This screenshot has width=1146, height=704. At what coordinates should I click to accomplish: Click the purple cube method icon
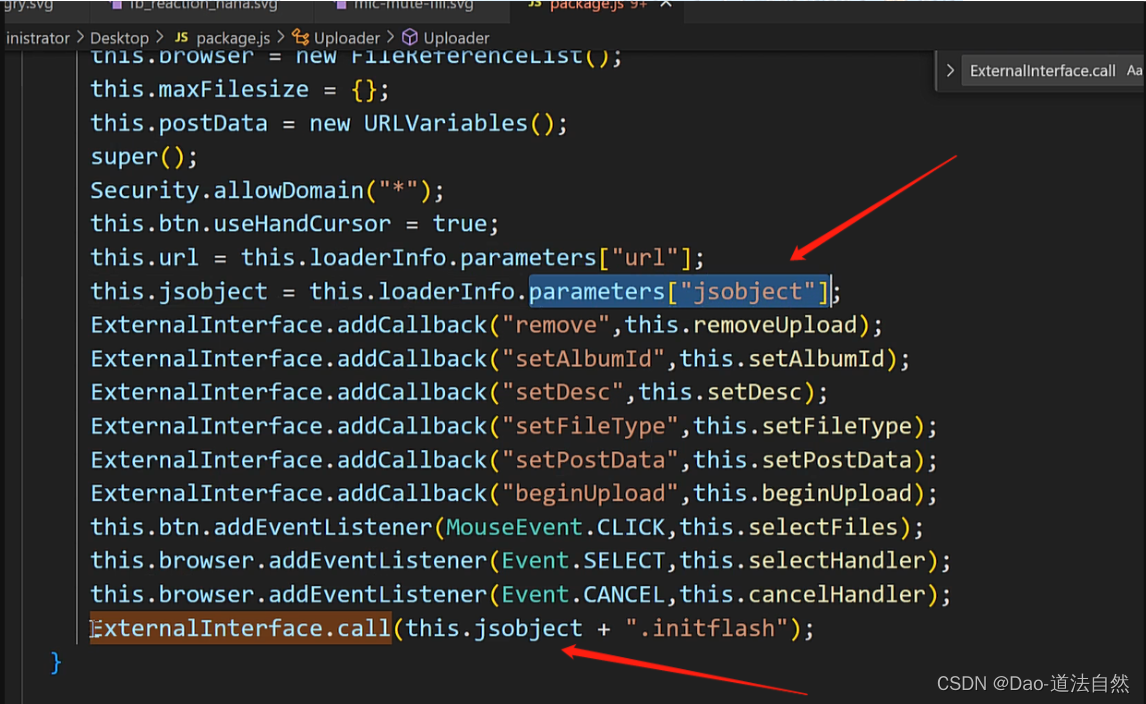(x=410, y=37)
